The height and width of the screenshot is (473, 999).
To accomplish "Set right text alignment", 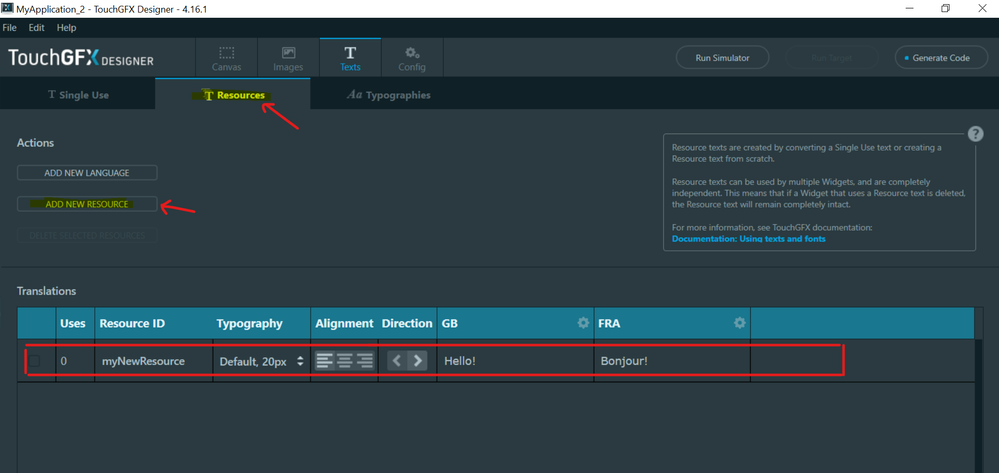I will (x=365, y=361).
